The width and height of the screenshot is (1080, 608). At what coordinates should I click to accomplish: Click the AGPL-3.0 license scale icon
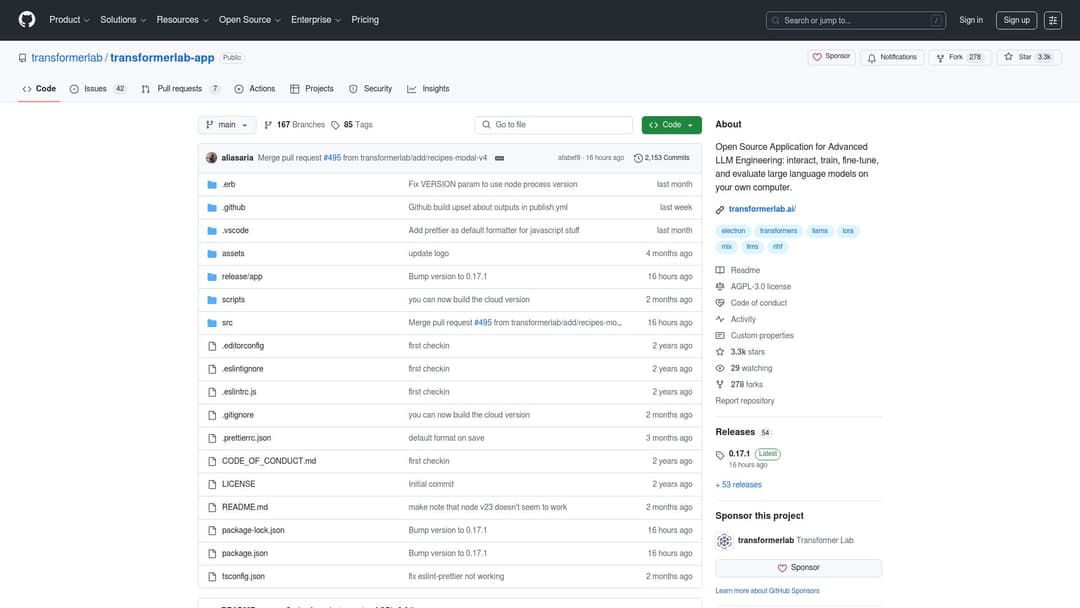pyautogui.click(x=720, y=286)
